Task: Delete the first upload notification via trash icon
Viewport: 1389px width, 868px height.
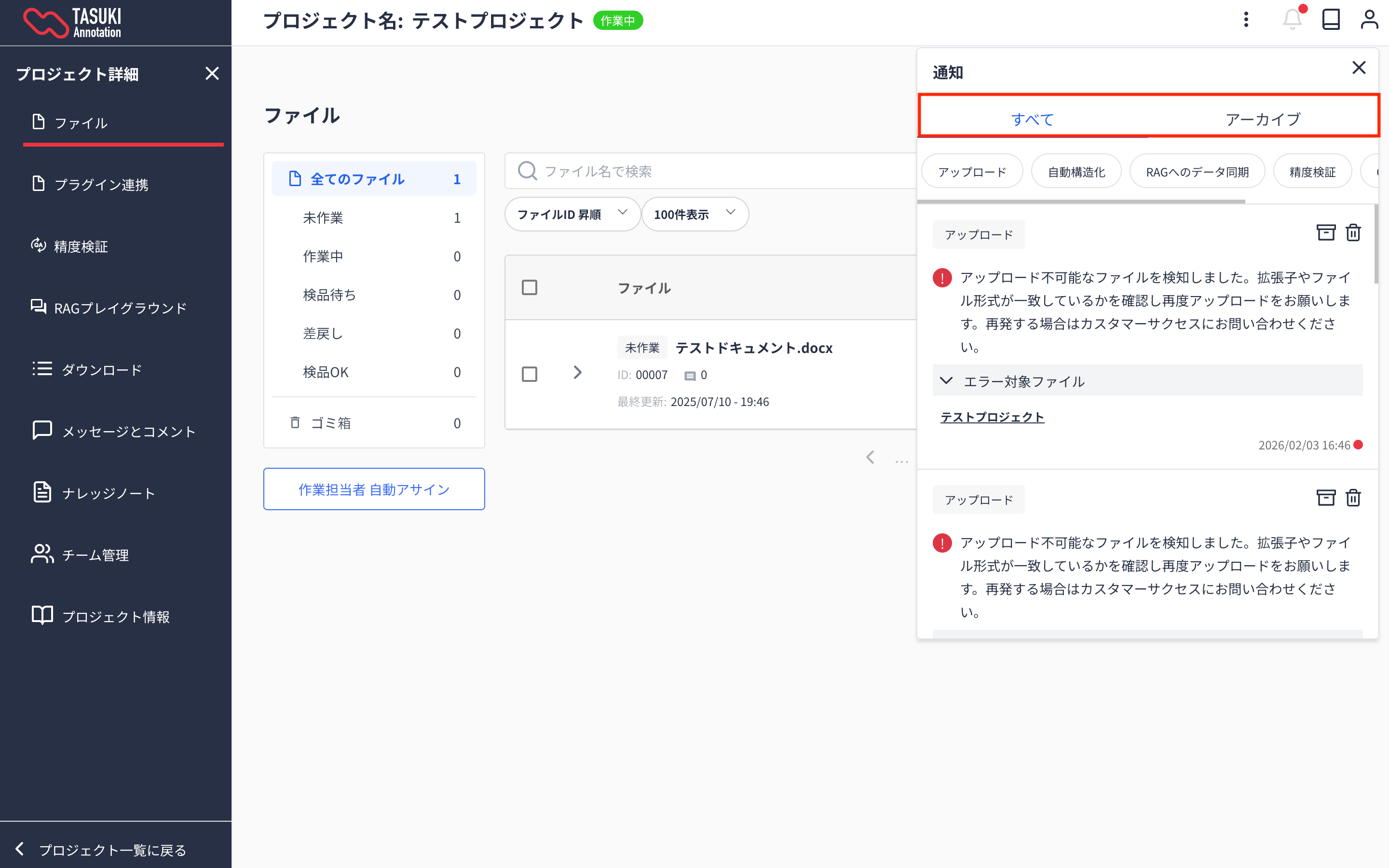Action: [x=1353, y=232]
